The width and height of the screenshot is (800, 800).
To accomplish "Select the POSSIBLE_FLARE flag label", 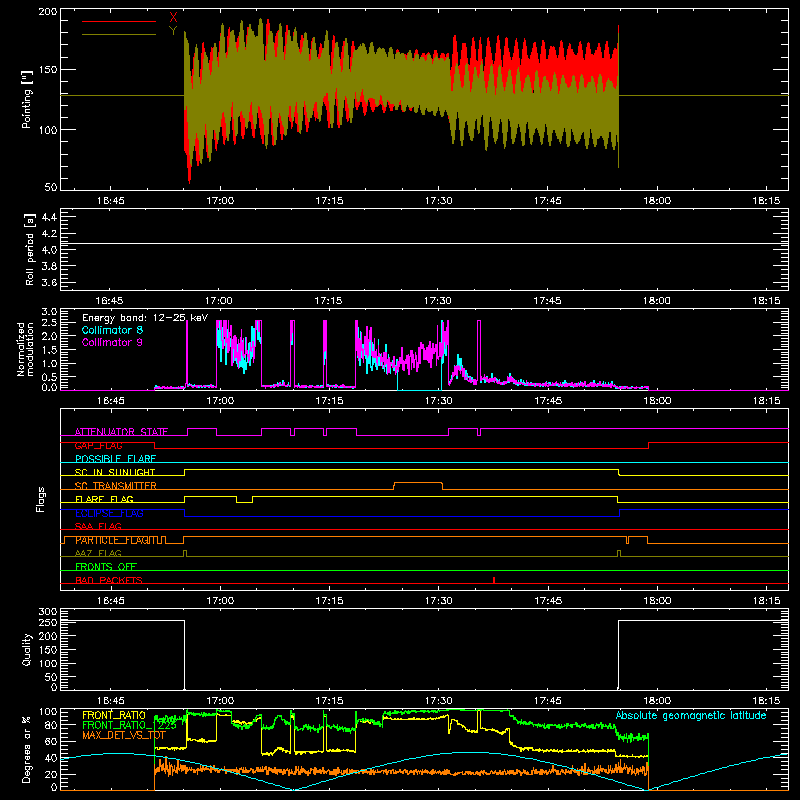I will tap(115, 459).
